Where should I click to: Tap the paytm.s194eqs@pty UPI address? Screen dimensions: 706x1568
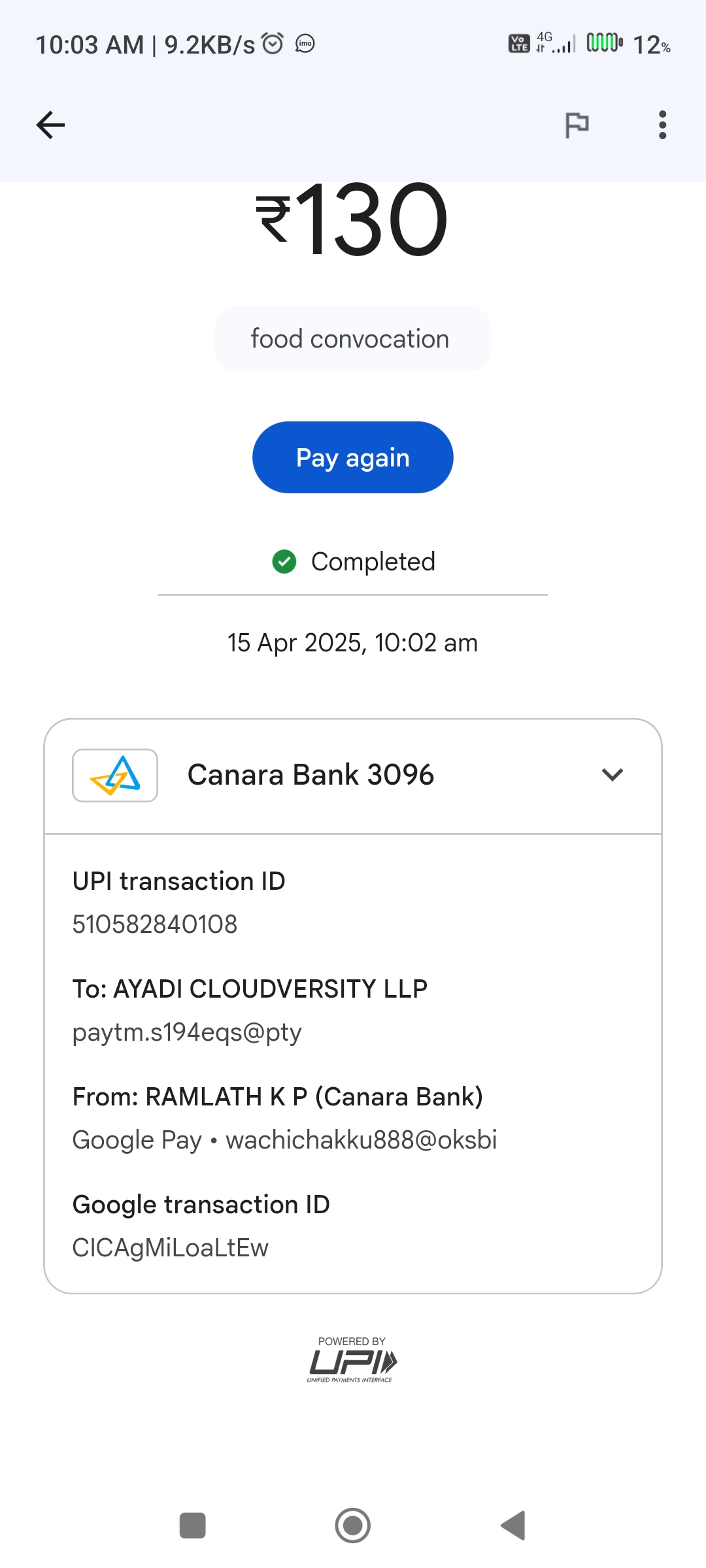point(187,1032)
